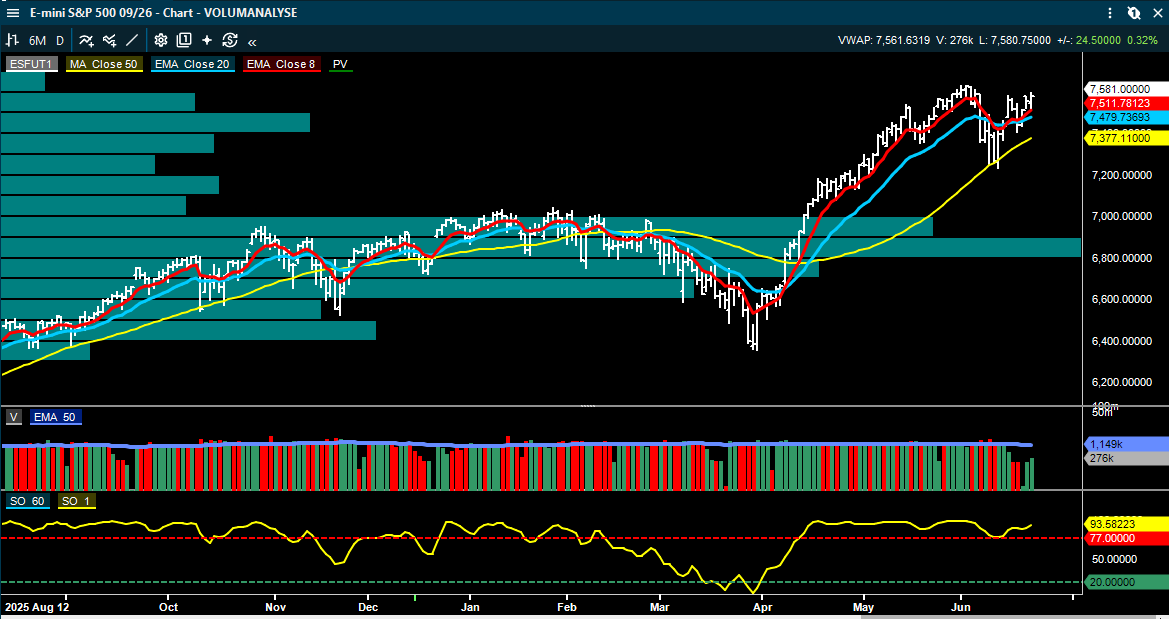Click the 0.32% percent change value
1169x619 pixels.
(x=1141, y=40)
